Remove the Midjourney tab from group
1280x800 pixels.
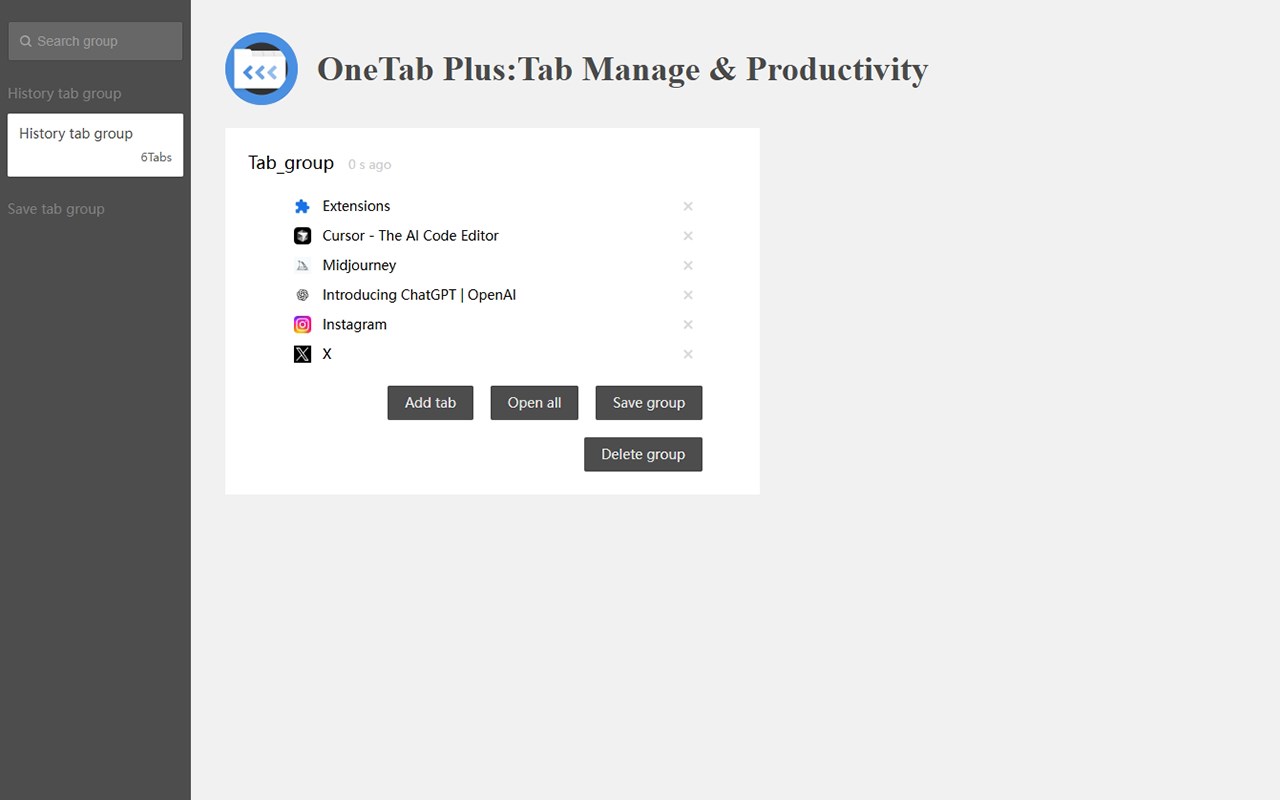[x=688, y=265]
